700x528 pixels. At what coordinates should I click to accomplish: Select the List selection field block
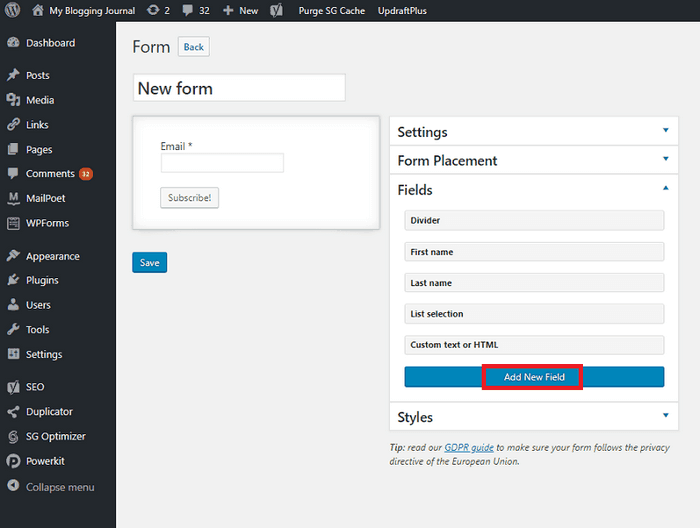click(x=534, y=314)
